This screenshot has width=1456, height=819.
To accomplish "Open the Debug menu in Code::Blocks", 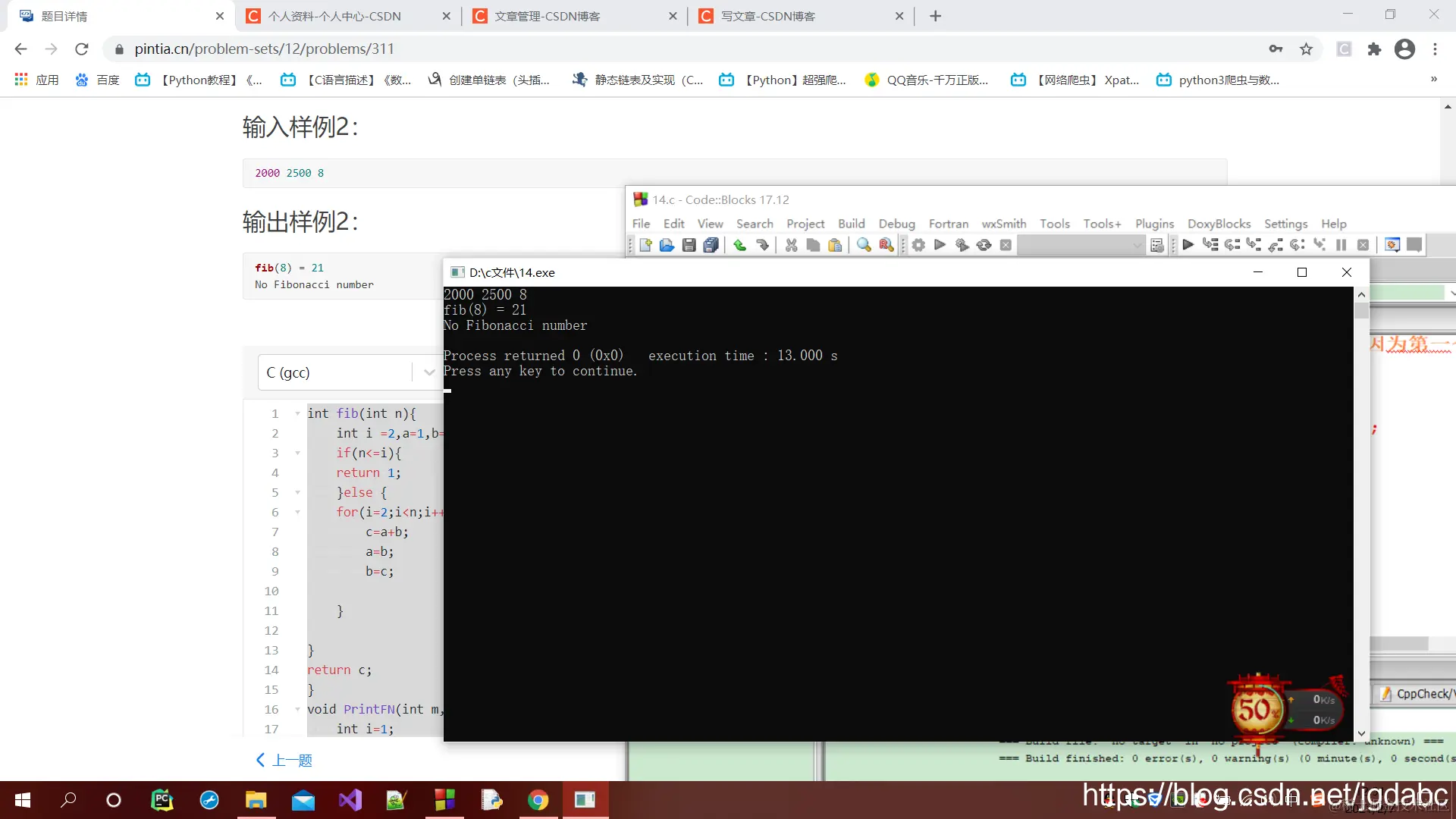I will [896, 224].
